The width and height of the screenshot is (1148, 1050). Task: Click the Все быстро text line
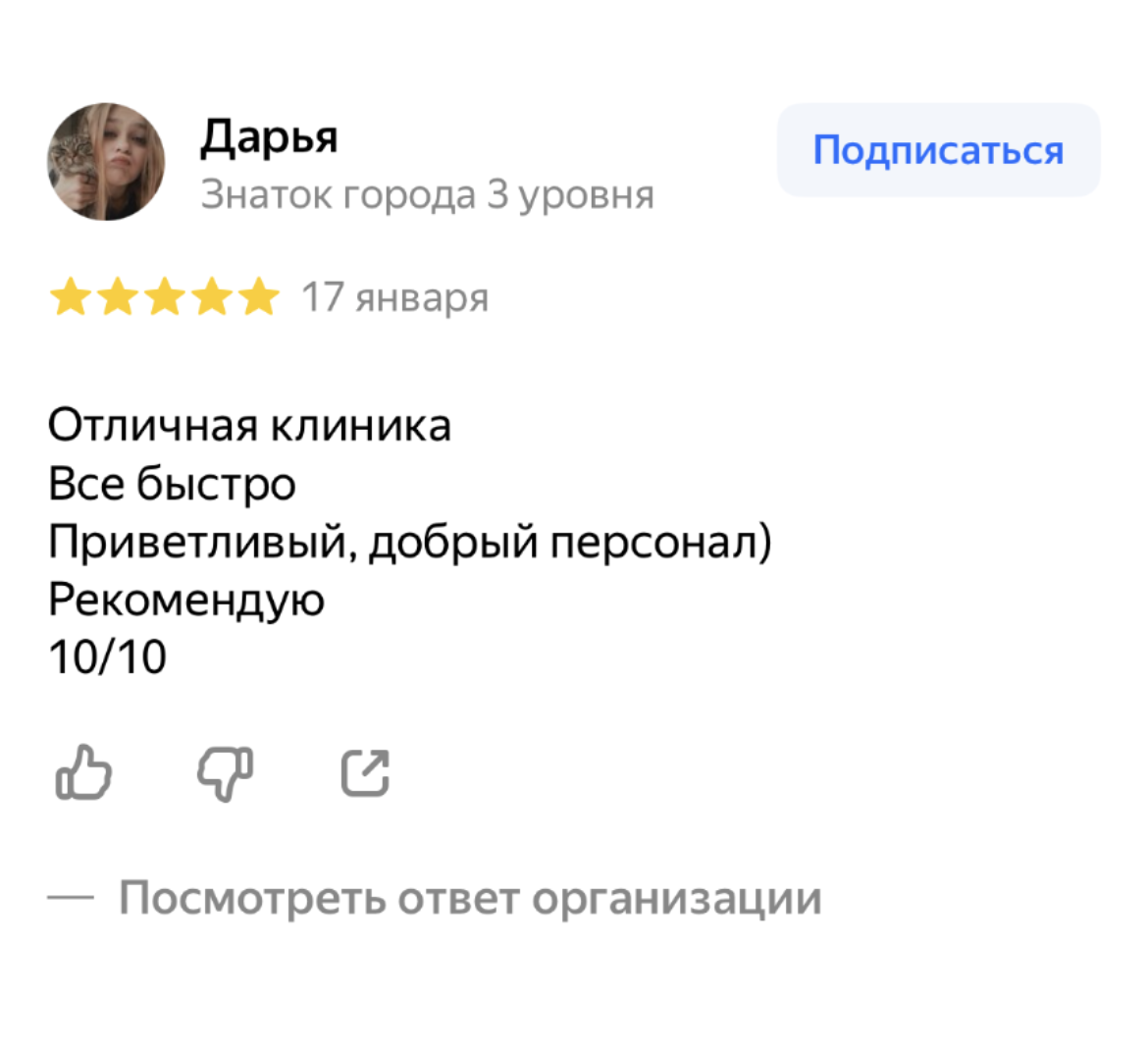coord(172,484)
